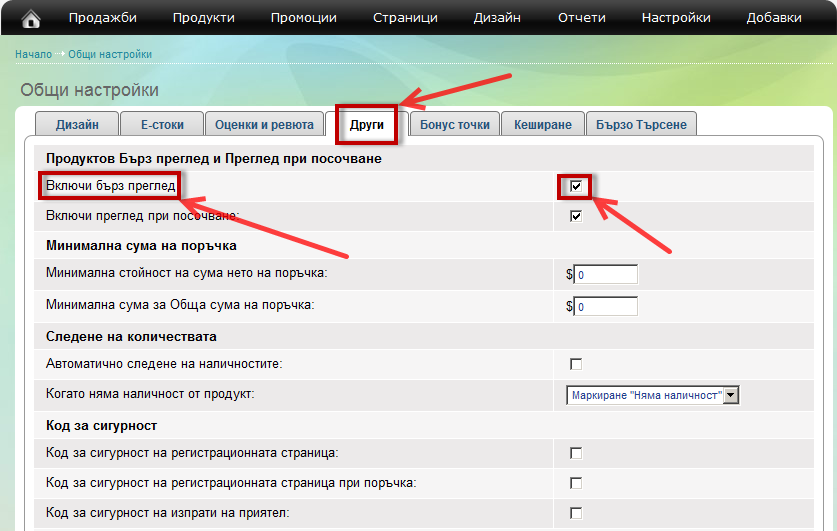Switch to the Дизайн settings tab
837x531 pixels.
[76, 125]
